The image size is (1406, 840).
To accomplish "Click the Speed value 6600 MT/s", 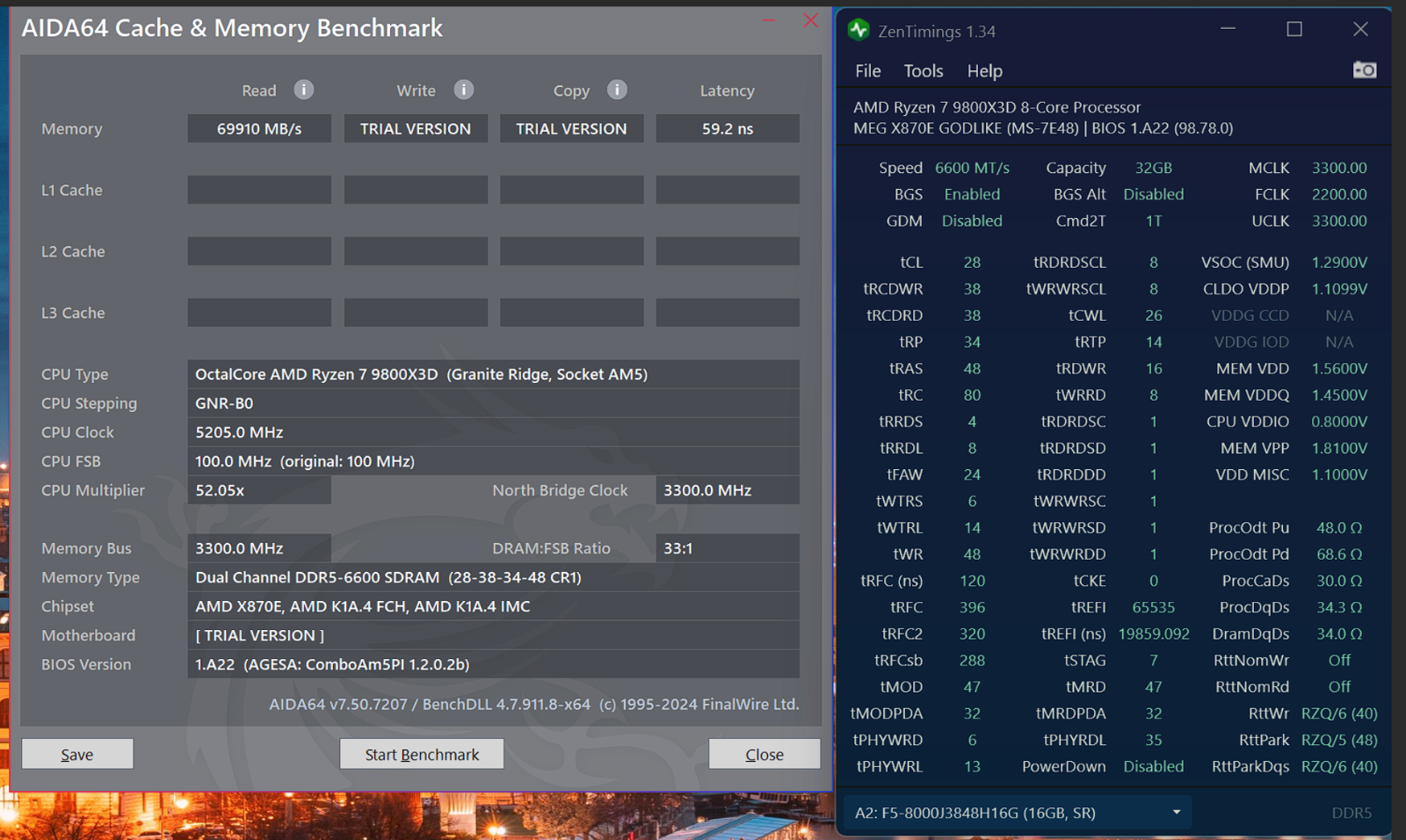I will pyautogui.click(x=972, y=168).
